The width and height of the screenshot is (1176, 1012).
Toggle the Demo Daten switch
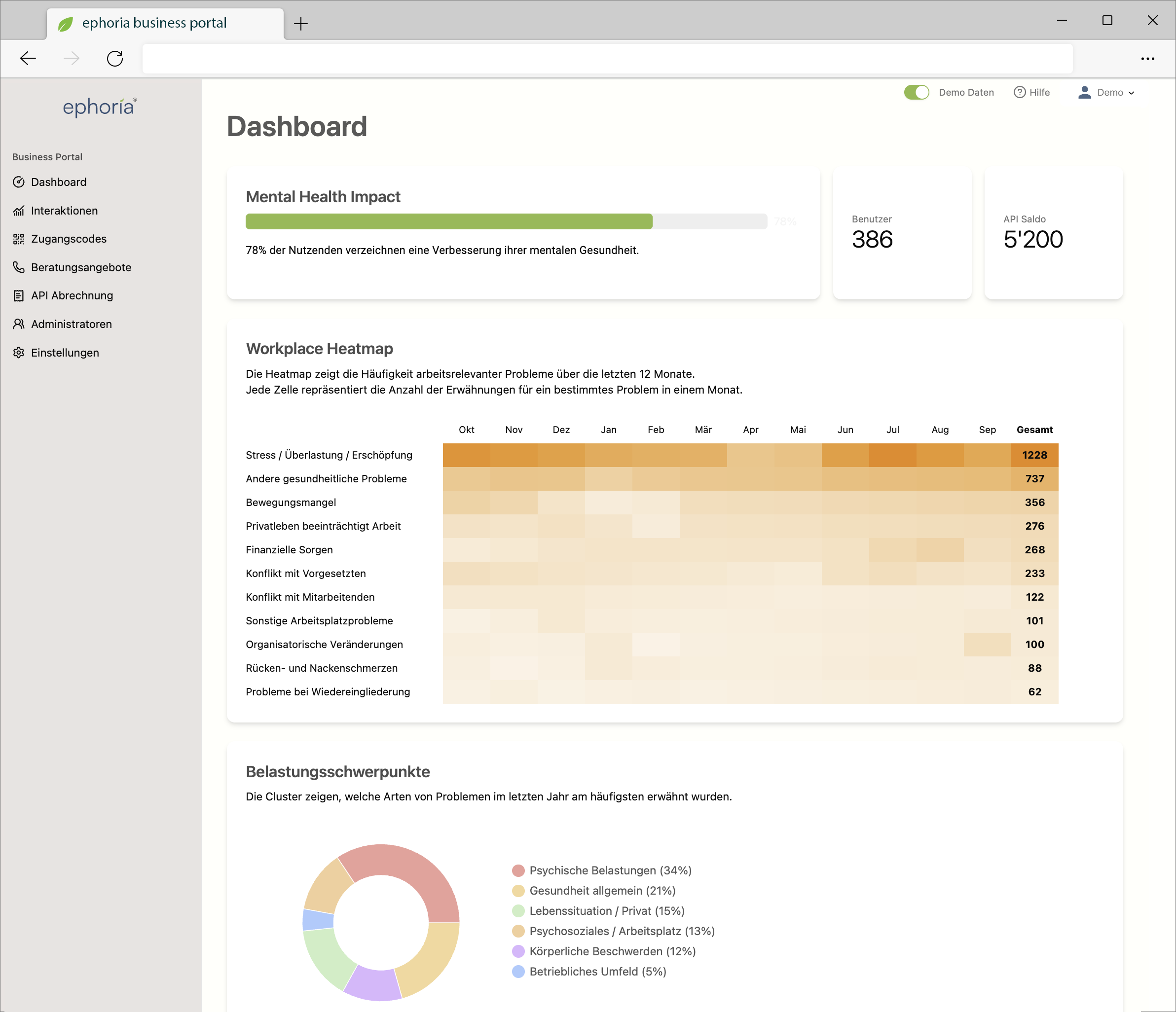coord(916,93)
